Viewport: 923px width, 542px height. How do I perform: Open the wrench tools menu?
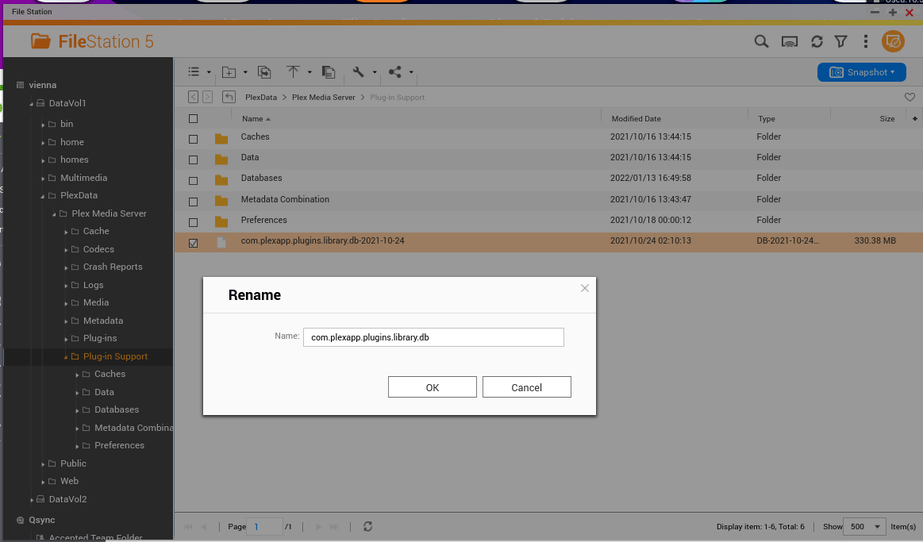pos(358,72)
